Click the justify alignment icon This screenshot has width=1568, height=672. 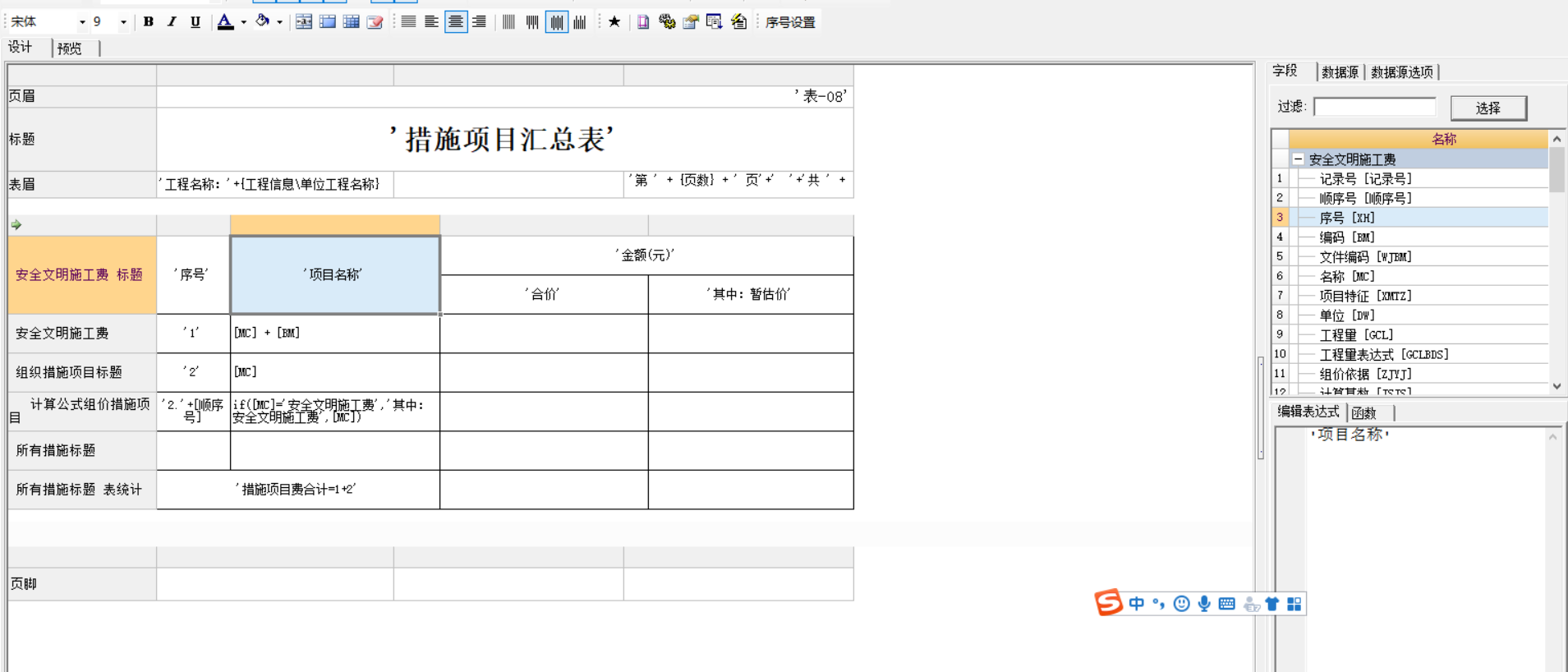(x=408, y=22)
